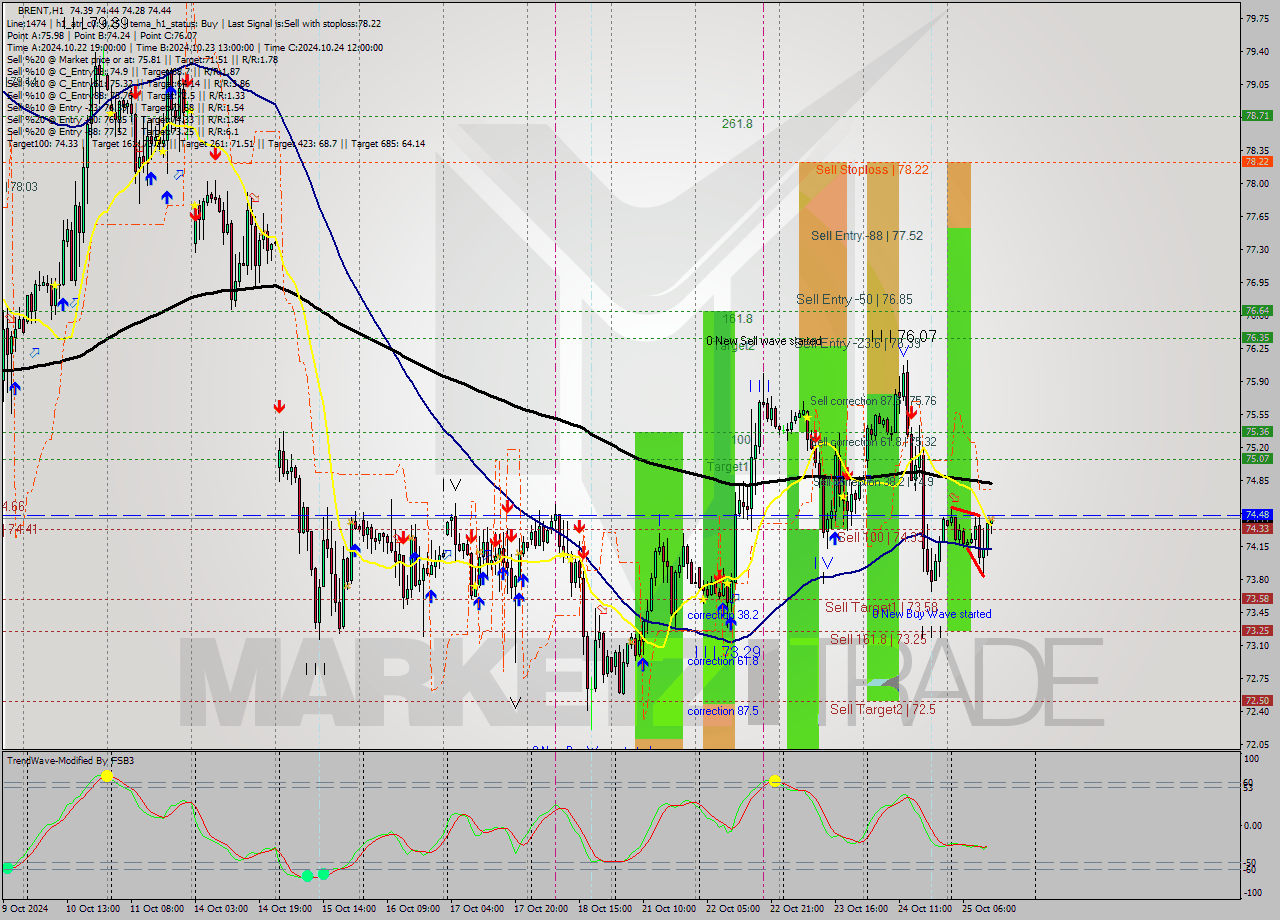Click the 'I I I 73.29' wave label
Viewport: 1280px width, 920px height.
[x=726, y=651]
